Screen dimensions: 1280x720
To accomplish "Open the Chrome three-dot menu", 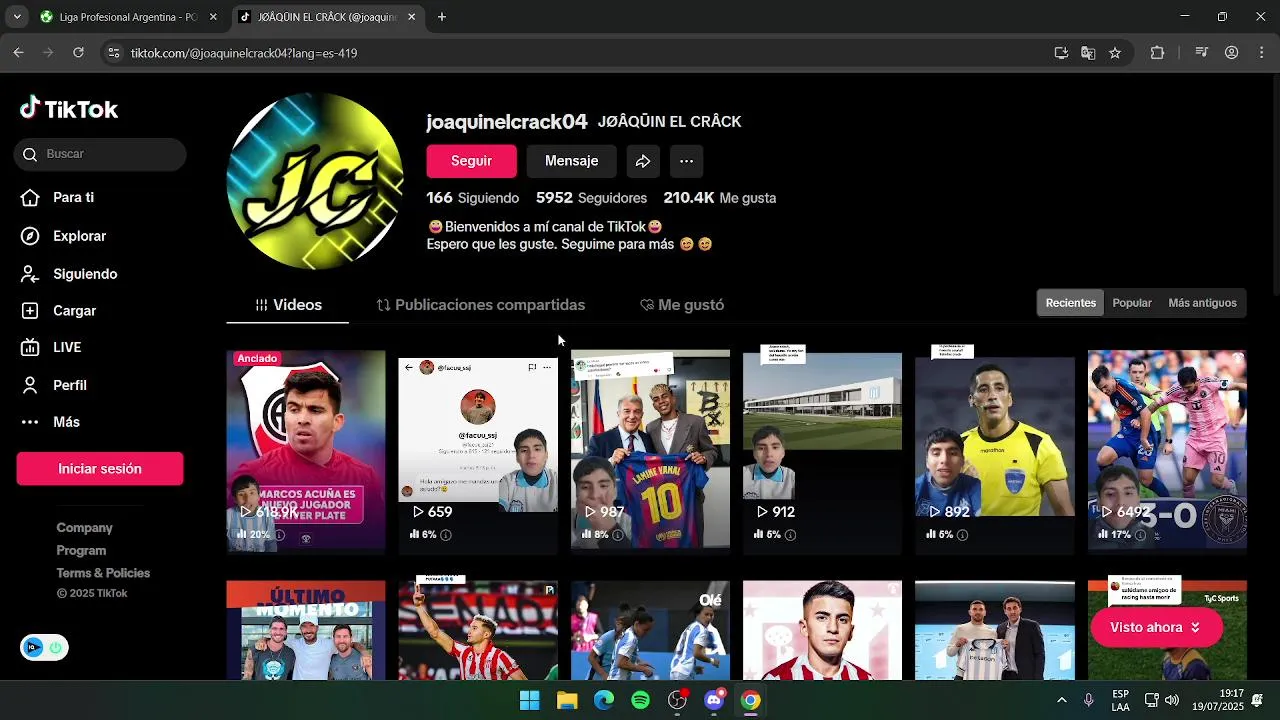I will click(x=1261, y=53).
